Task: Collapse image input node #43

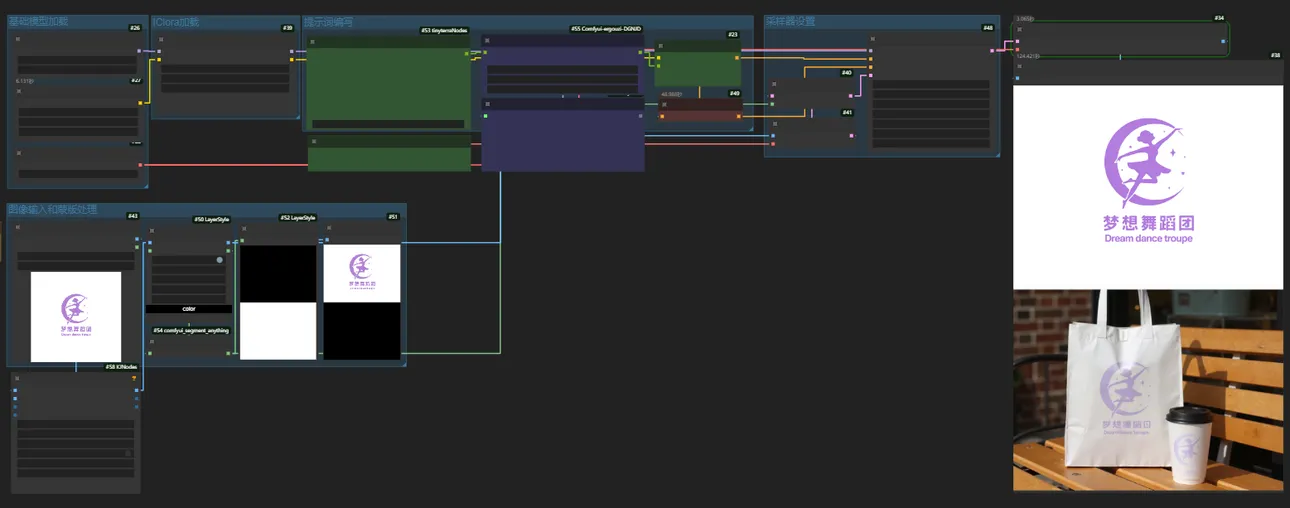Action: point(18,228)
